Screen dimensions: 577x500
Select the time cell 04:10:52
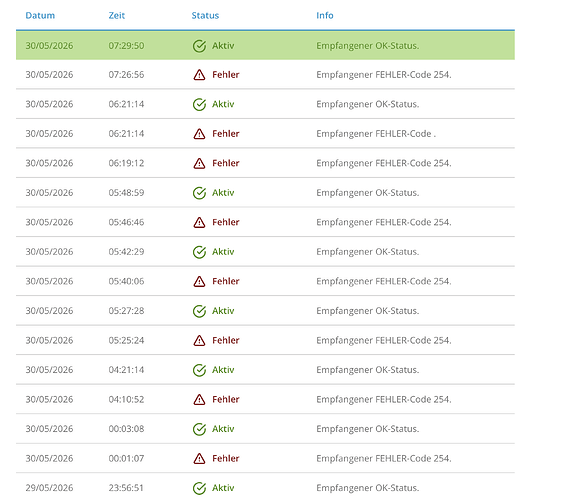(x=126, y=399)
